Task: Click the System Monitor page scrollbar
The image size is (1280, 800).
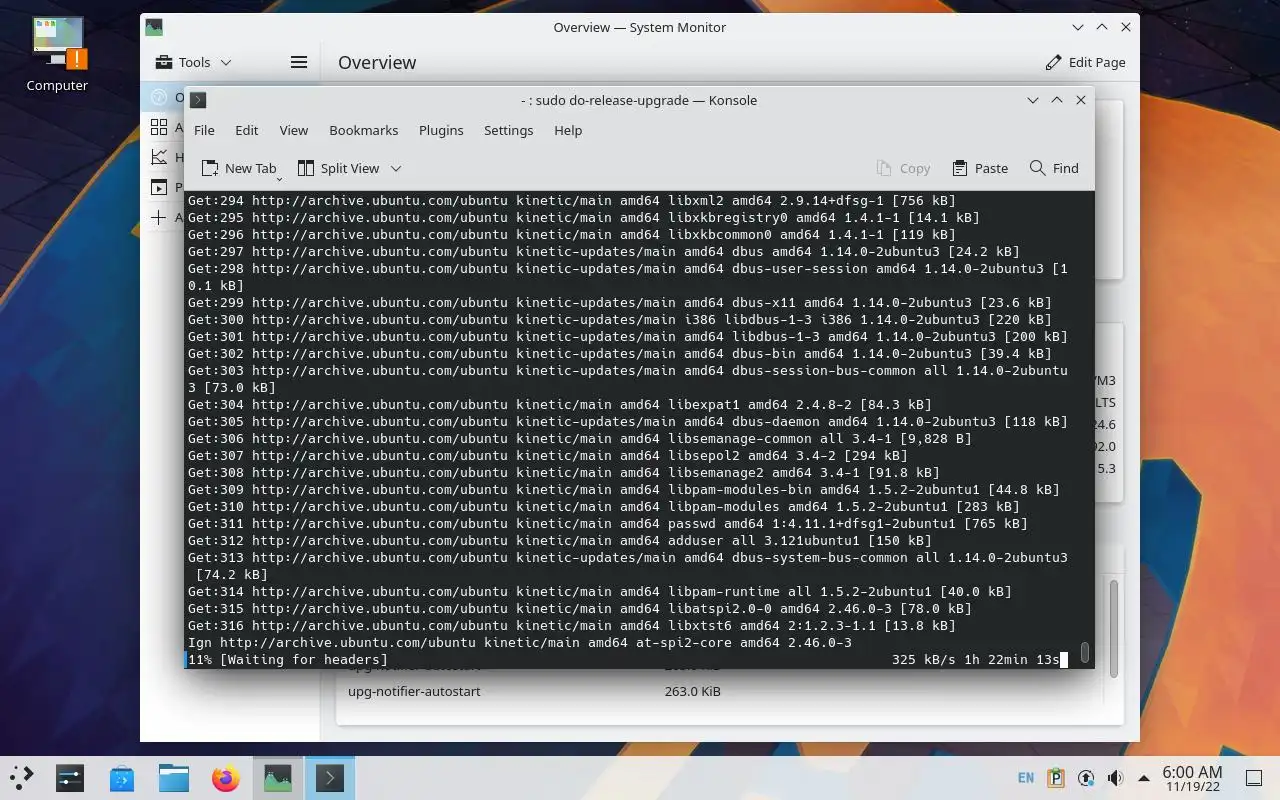Action: pyautogui.click(x=1113, y=630)
